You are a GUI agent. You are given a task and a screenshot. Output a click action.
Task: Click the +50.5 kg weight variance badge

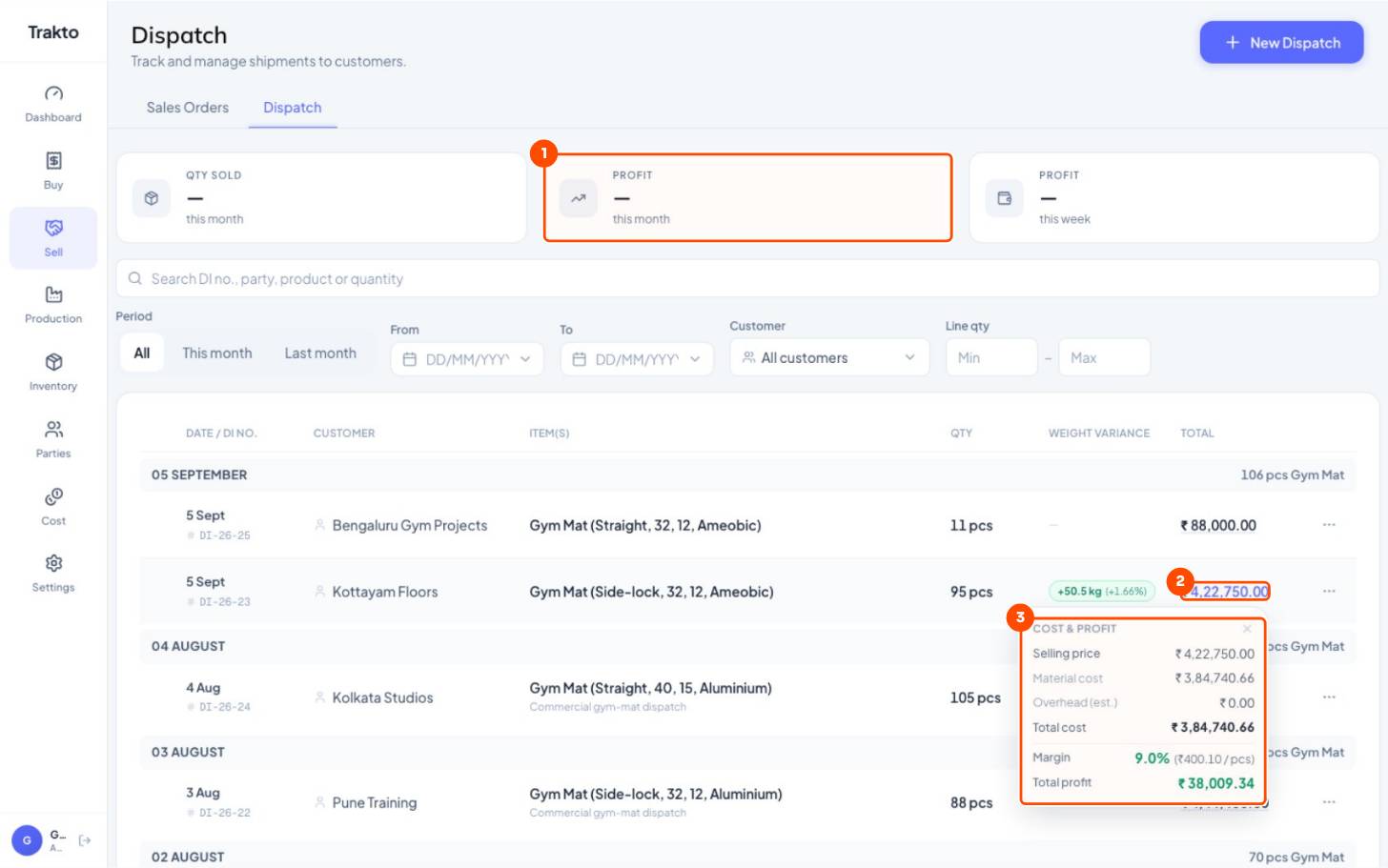coord(1102,592)
